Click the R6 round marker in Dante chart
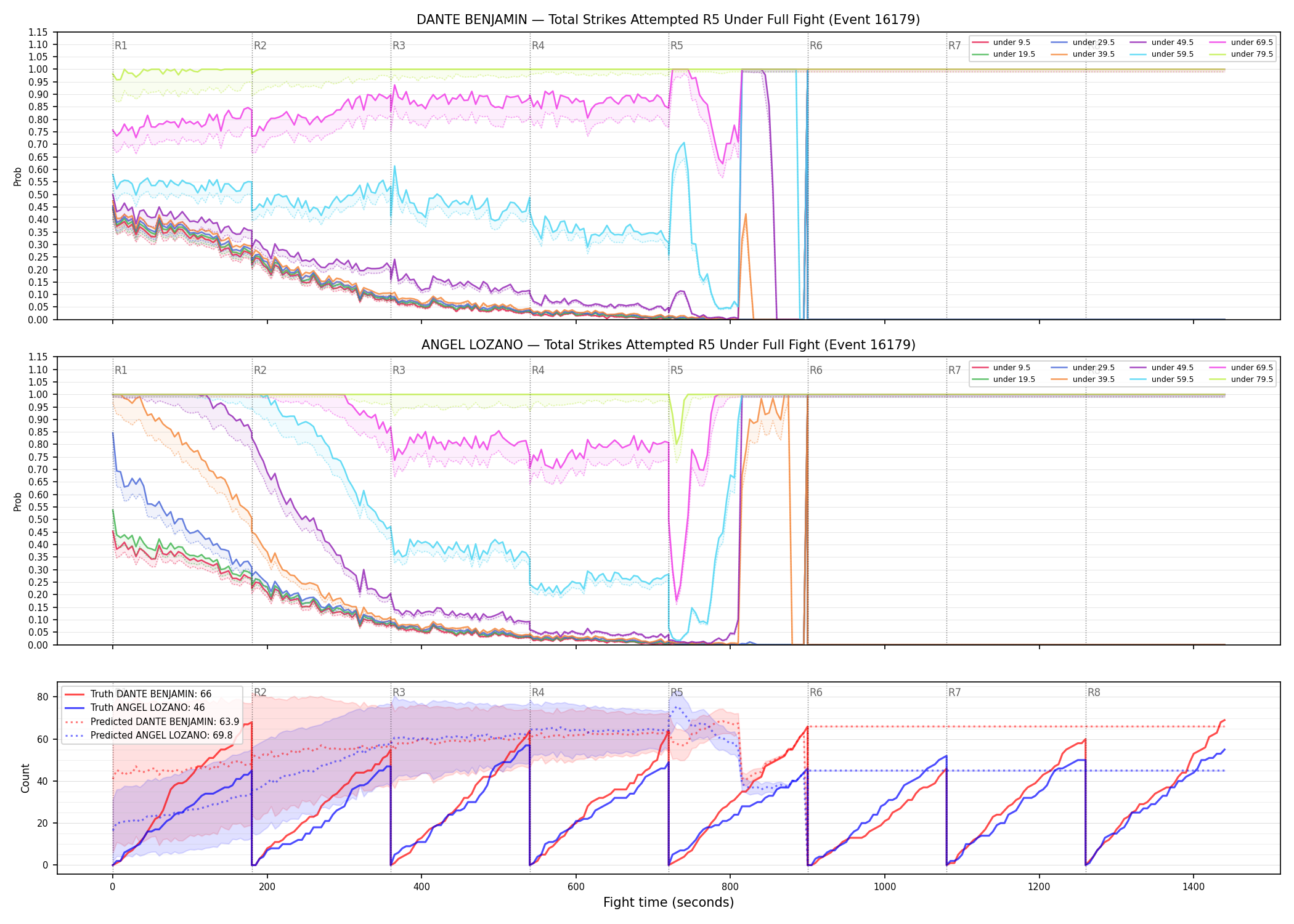The width and height of the screenshot is (1294, 924). coord(816,46)
